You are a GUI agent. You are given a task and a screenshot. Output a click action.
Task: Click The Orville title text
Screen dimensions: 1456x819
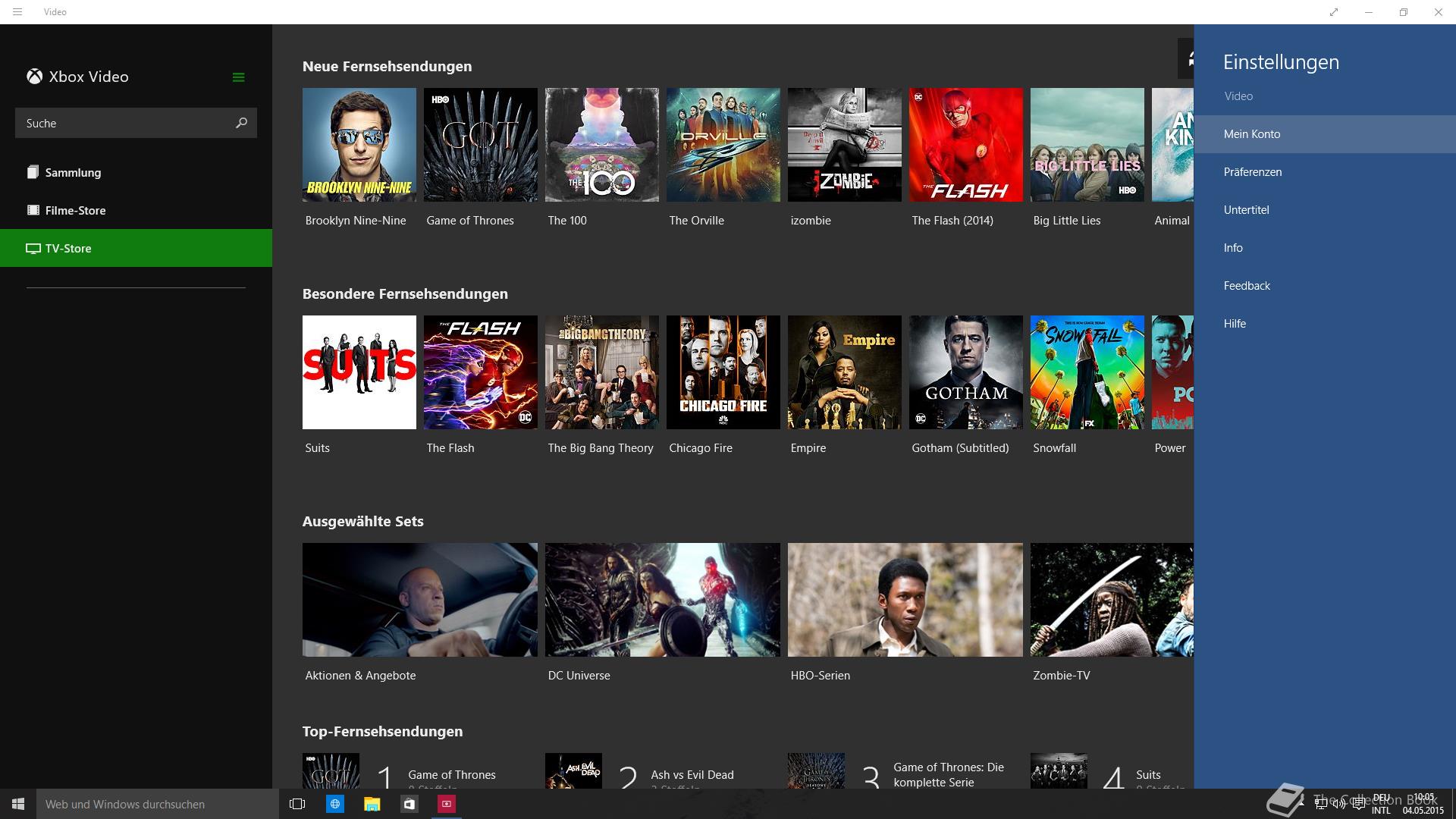click(696, 221)
